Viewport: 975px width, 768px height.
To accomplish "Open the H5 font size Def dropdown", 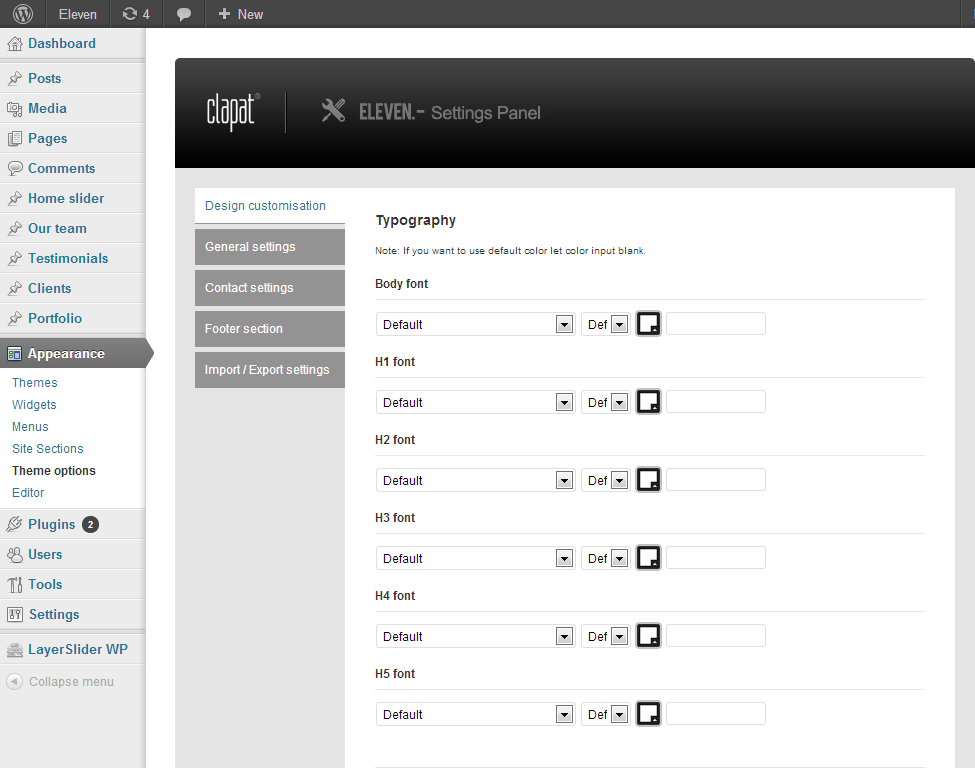I will click(x=606, y=714).
